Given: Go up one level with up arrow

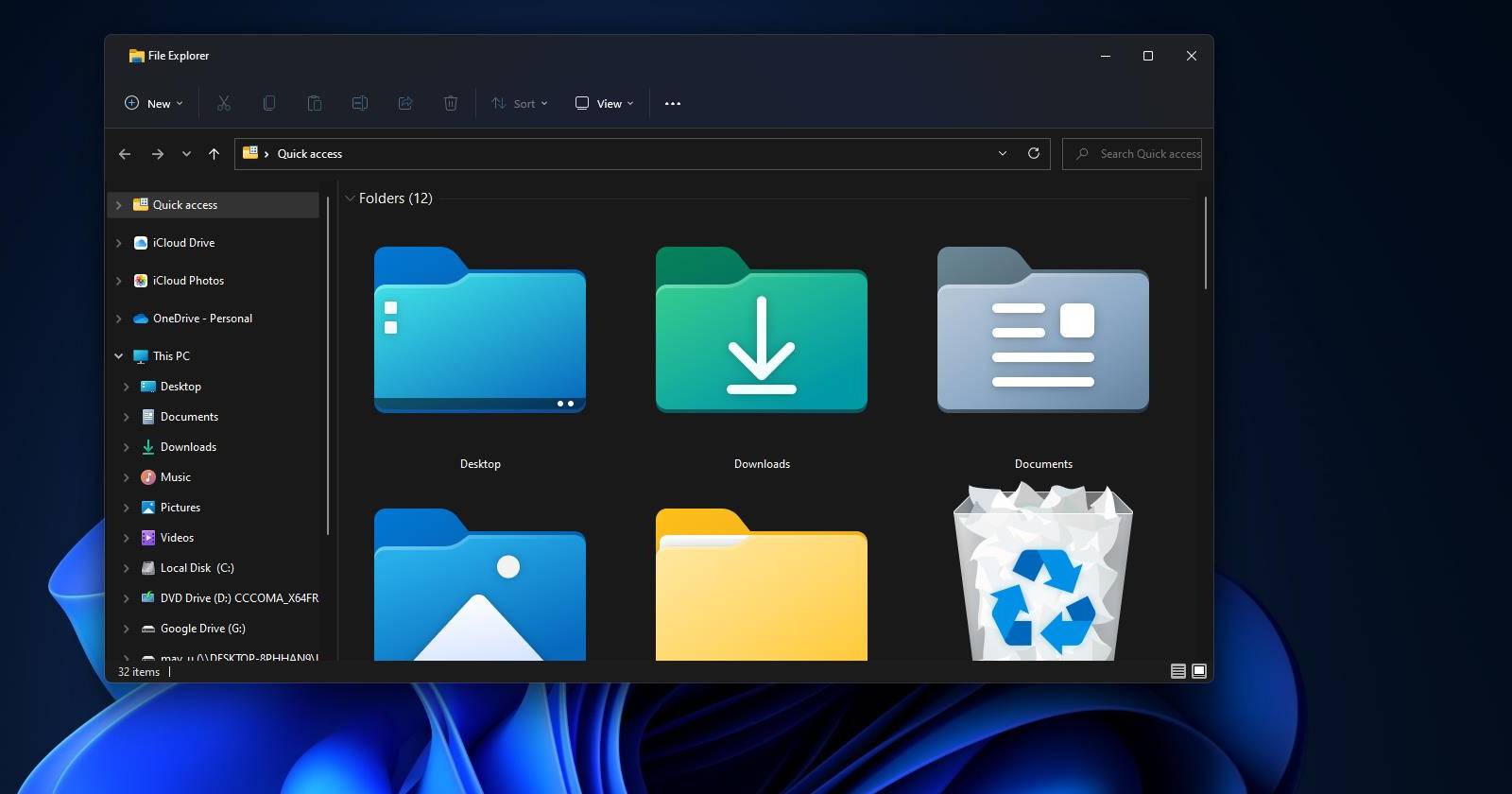Looking at the screenshot, I should coord(215,153).
